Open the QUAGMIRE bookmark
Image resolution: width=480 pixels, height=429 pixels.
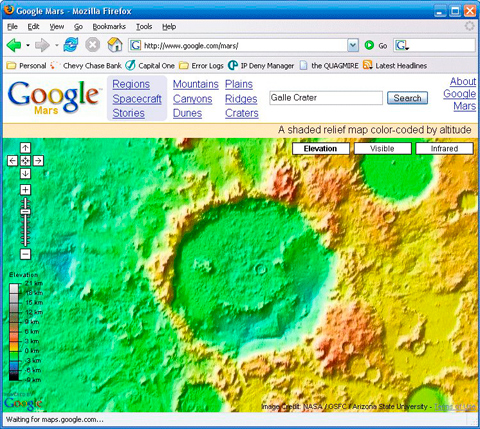pyautogui.click(x=329, y=66)
